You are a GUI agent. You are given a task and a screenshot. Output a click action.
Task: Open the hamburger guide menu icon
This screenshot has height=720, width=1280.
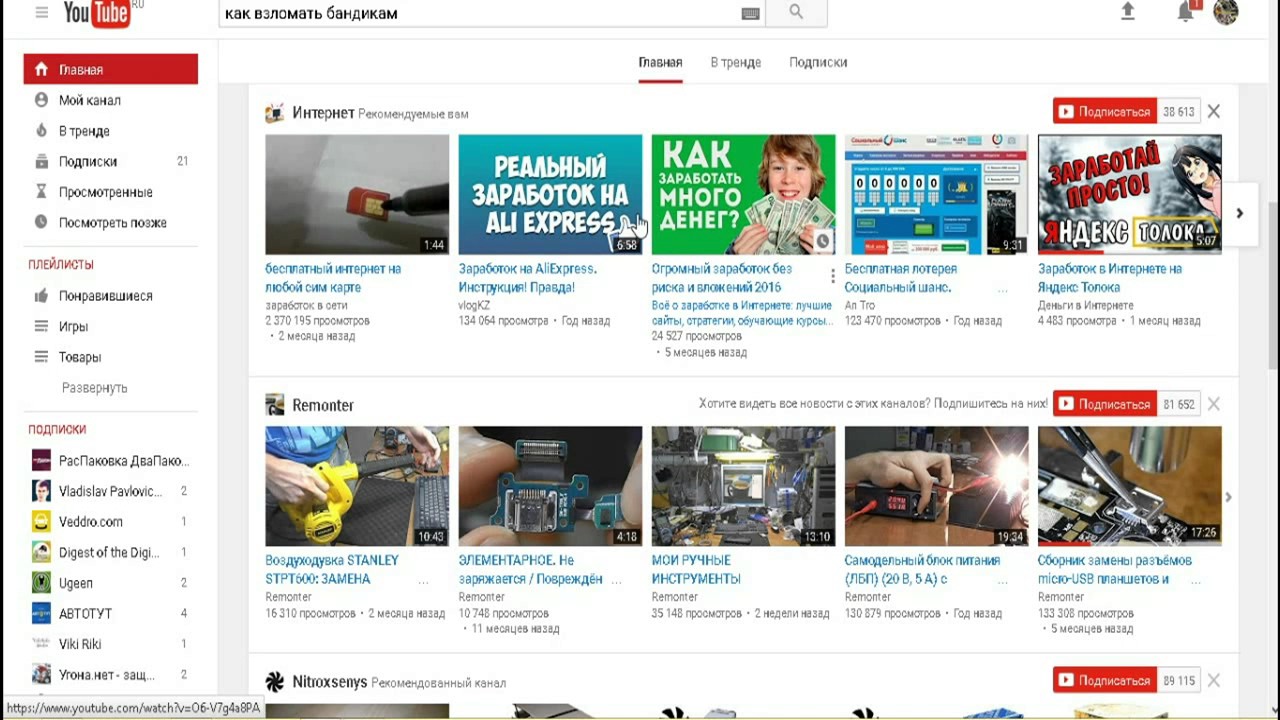pyautogui.click(x=42, y=12)
